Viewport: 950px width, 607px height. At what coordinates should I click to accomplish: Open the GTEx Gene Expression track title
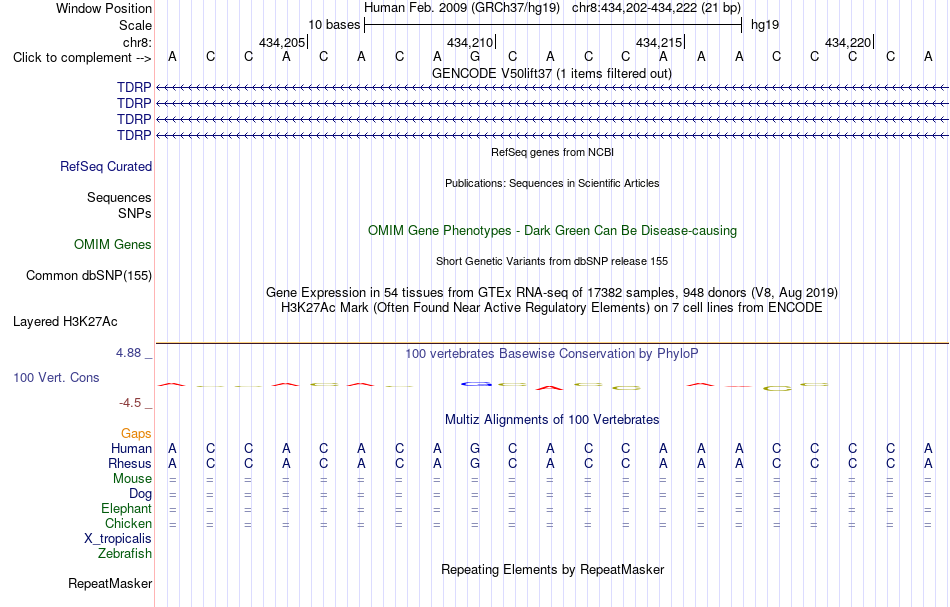point(552,293)
